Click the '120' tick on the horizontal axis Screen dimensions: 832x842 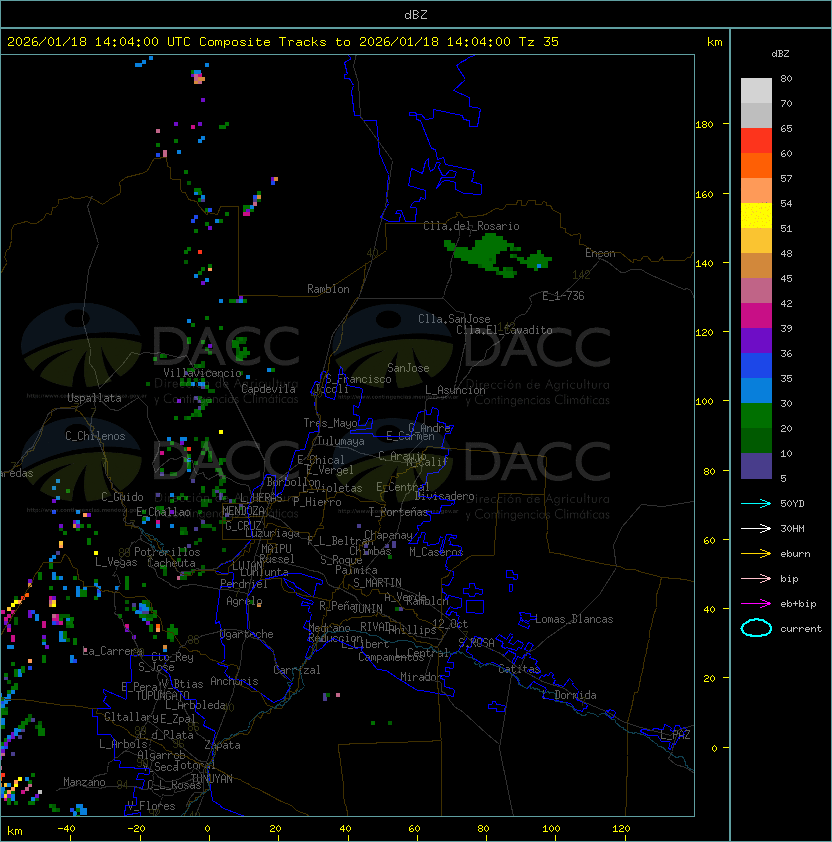(x=621, y=829)
